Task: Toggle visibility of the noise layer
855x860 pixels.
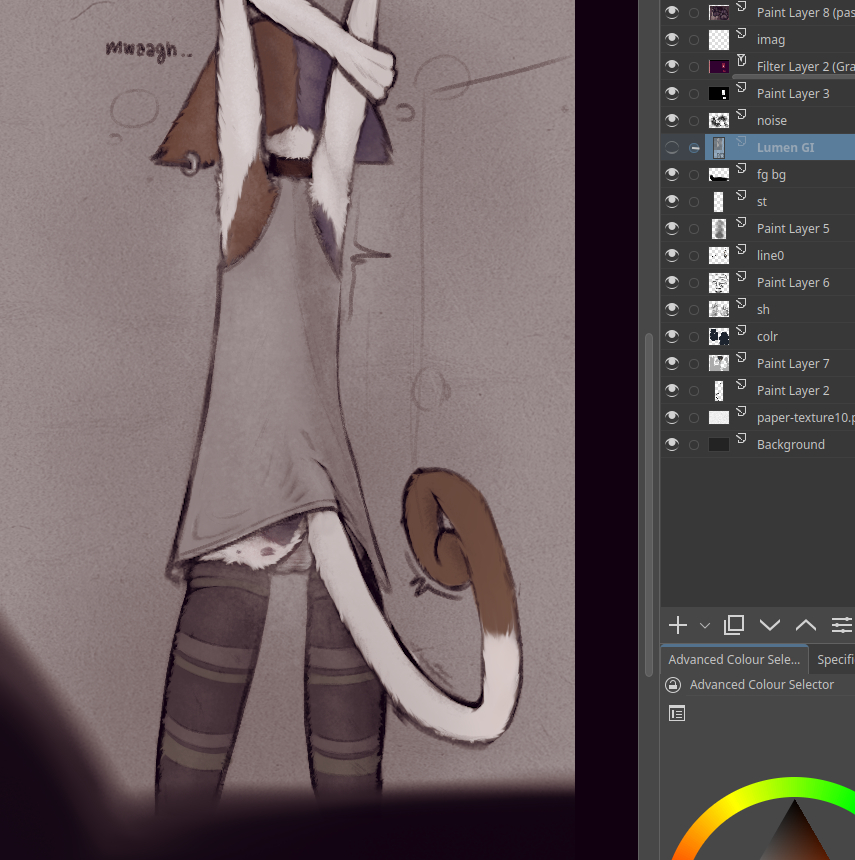Action: pyautogui.click(x=671, y=120)
